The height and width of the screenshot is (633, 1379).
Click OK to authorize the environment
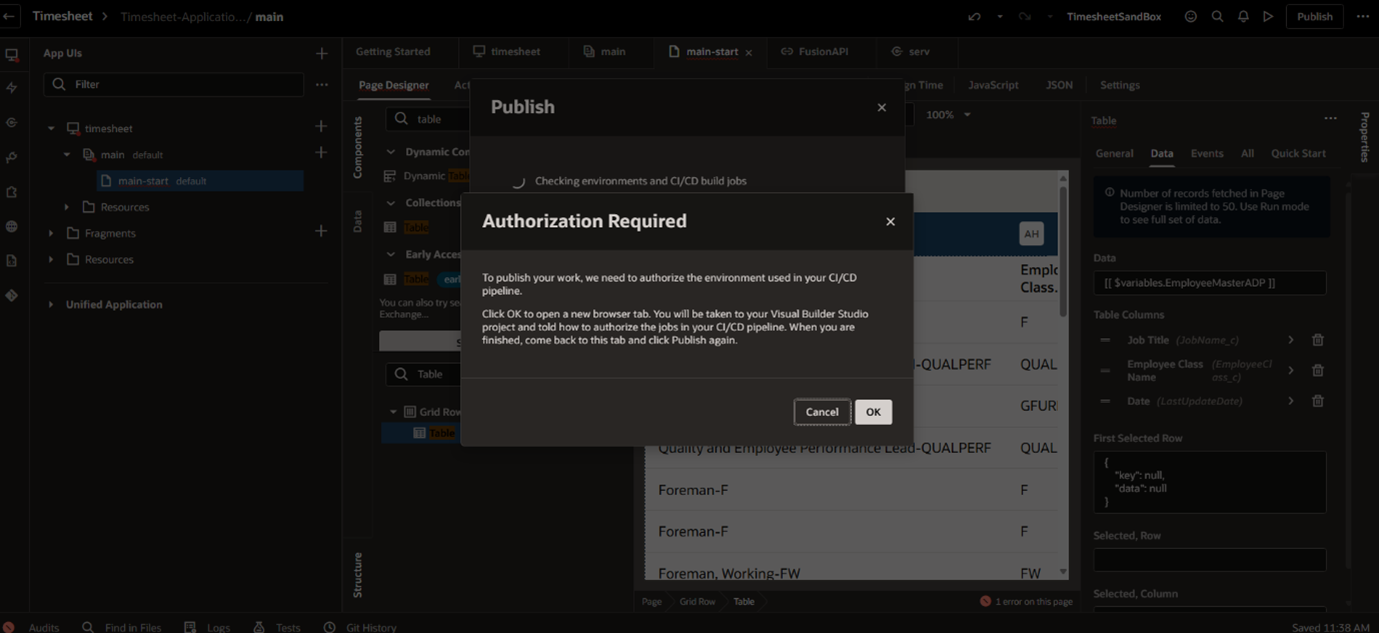click(x=873, y=412)
